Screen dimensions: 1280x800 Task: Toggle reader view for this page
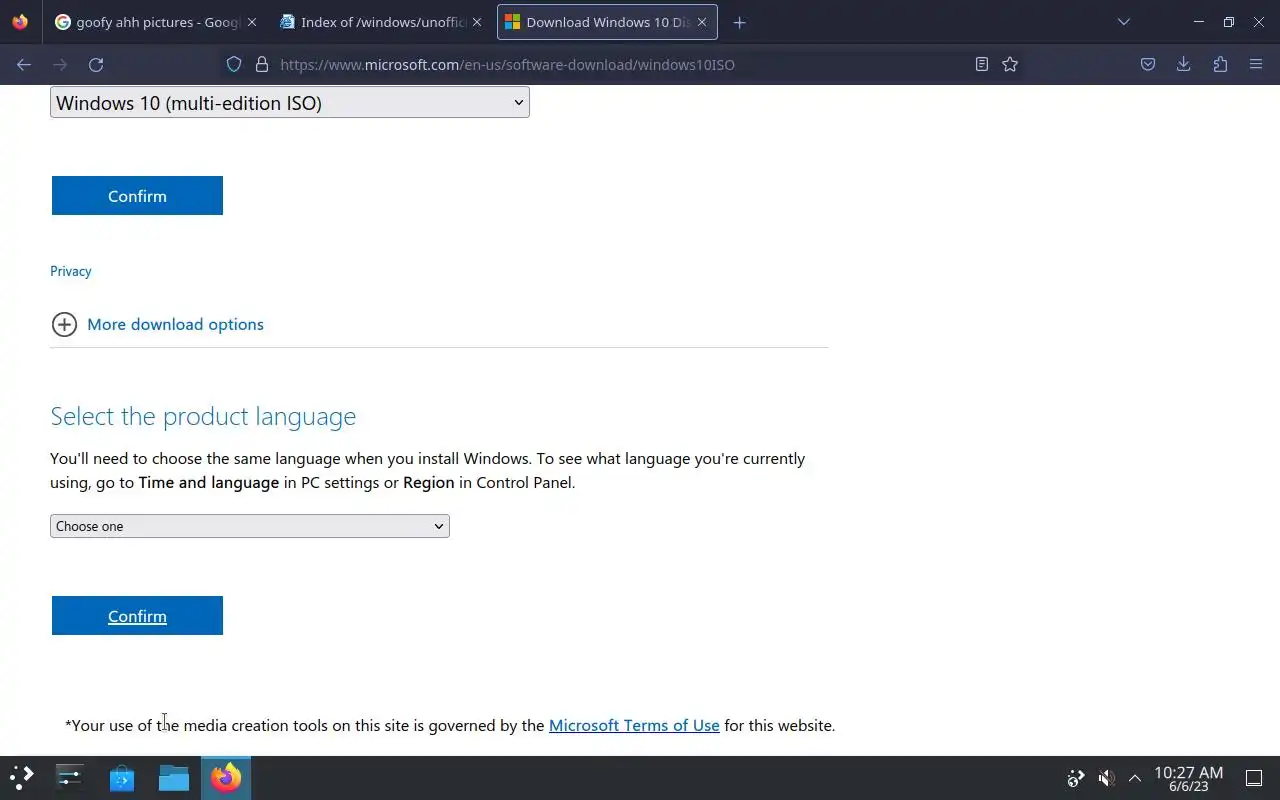pos(982,64)
